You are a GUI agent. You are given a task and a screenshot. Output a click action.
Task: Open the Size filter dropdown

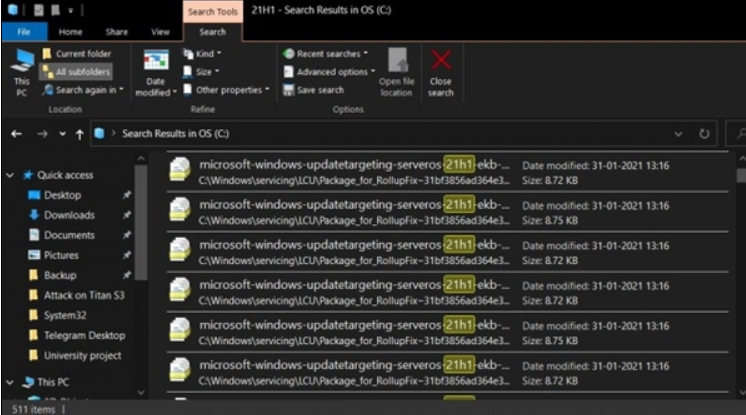click(x=201, y=72)
